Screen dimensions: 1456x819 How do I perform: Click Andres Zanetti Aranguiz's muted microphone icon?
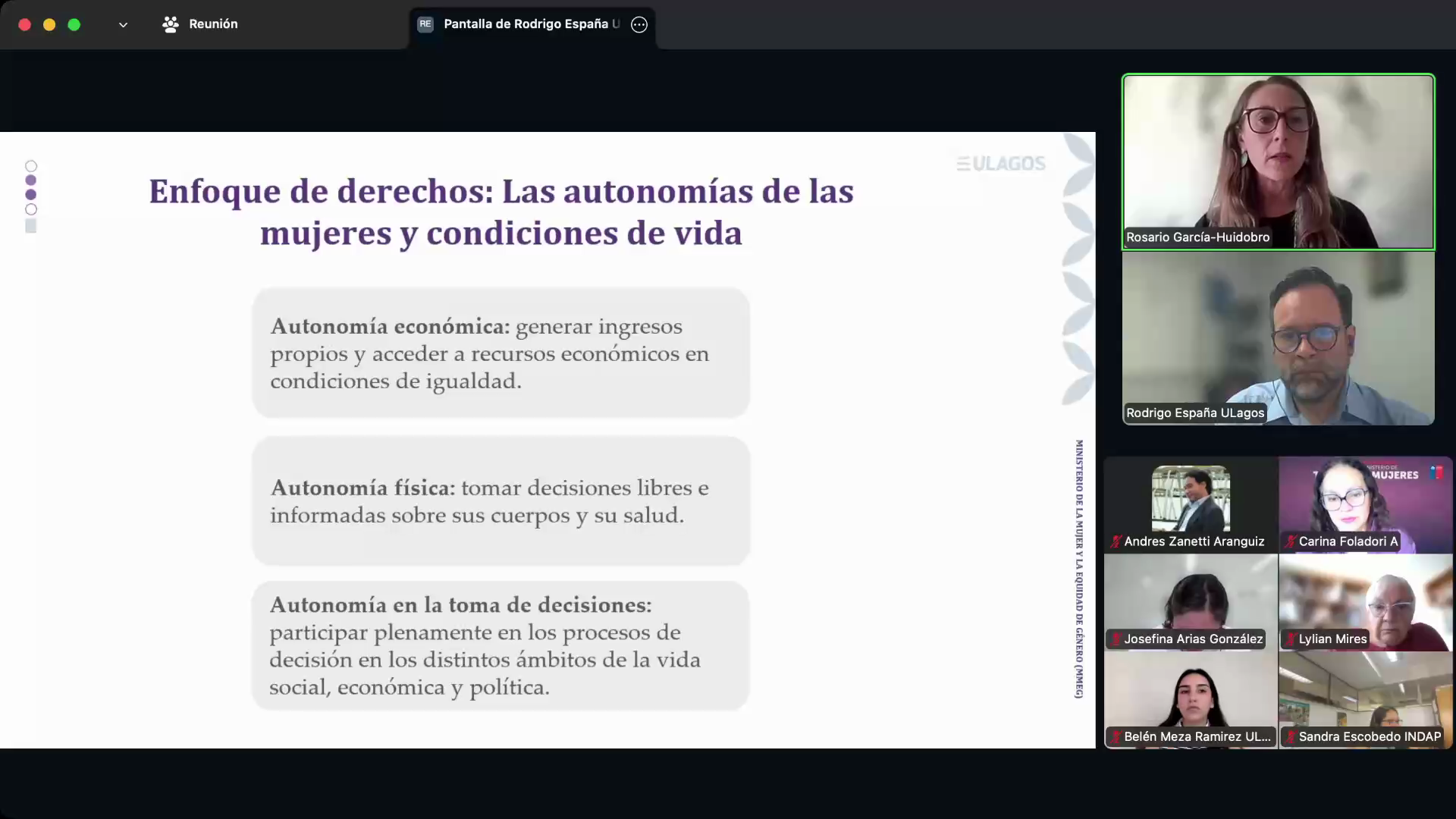point(1116,541)
